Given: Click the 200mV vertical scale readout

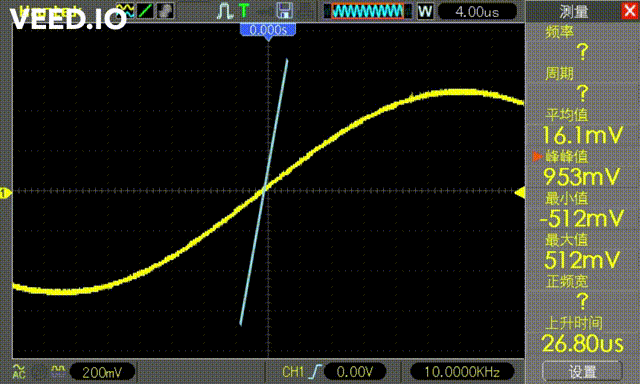Looking at the screenshot, I should coord(102,372).
